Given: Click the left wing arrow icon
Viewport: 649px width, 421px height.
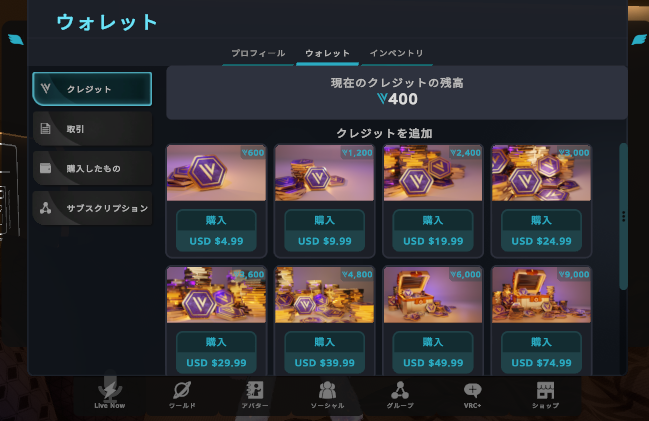Looking at the screenshot, I should pyautogui.click(x=16, y=40).
